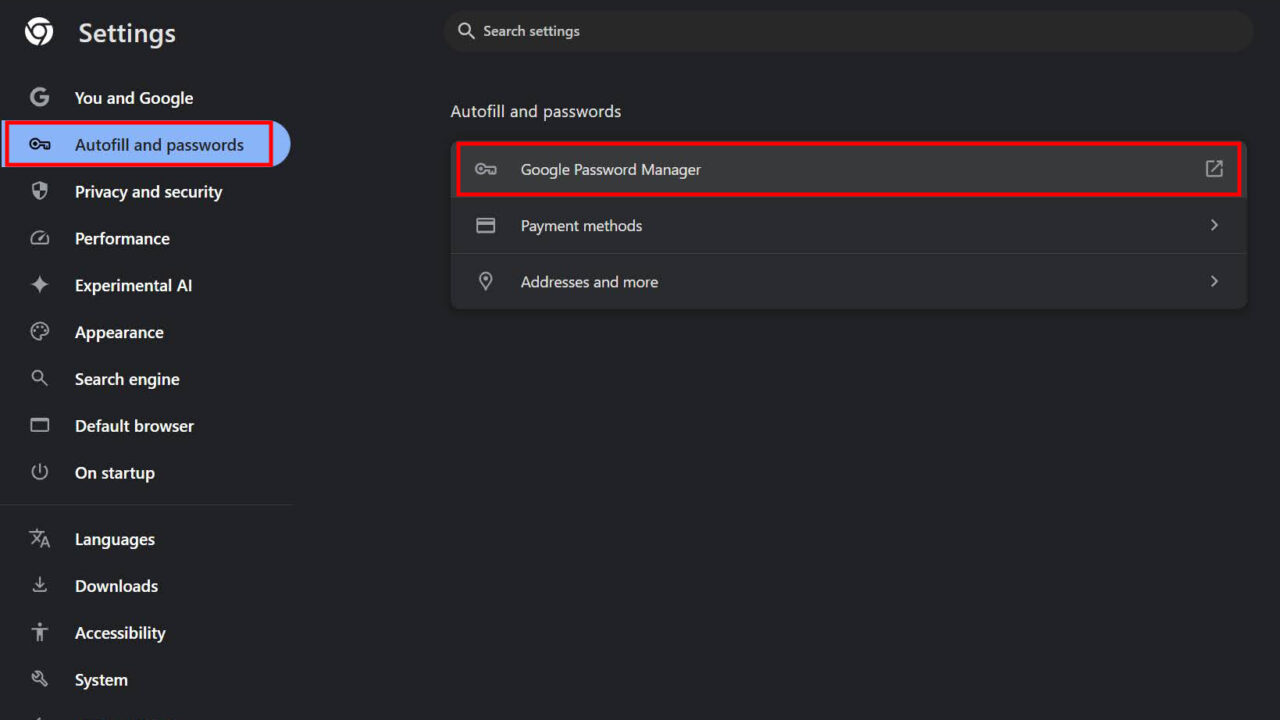Viewport: 1280px width, 720px height.
Task: Open Google Password Manager via external link icon
Action: pyautogui.click(x=1213, y=169)
